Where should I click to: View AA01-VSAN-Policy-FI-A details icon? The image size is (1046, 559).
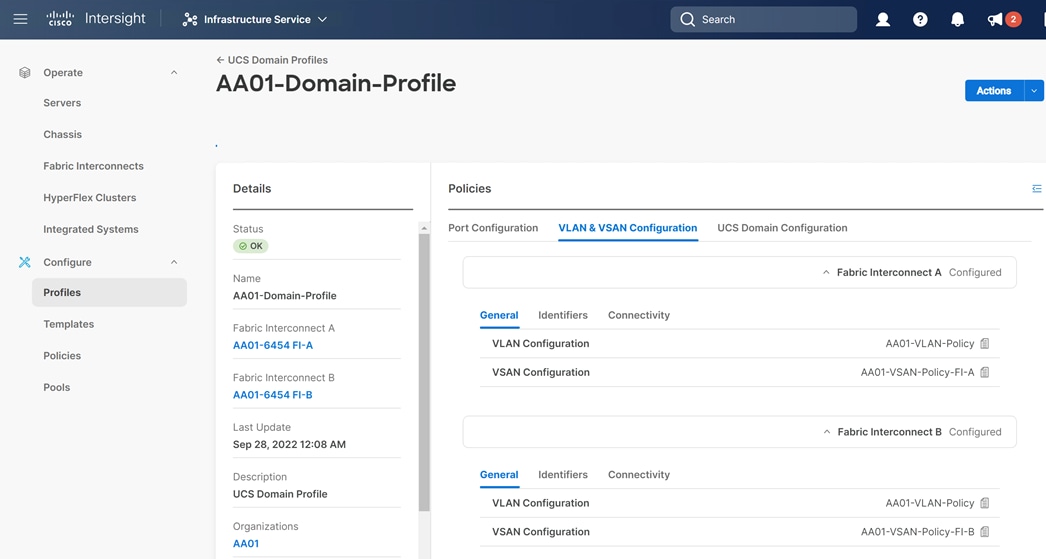(985, 372)
